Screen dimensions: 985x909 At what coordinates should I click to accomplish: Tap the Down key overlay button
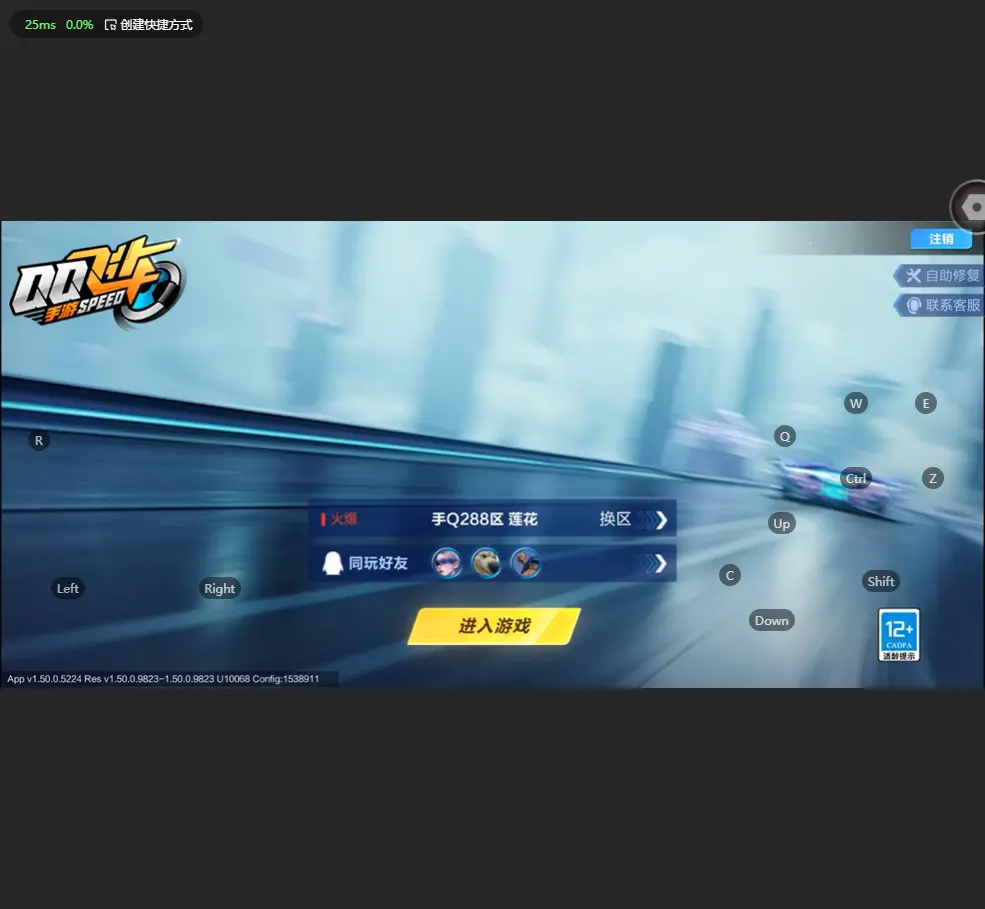[771, 621]
